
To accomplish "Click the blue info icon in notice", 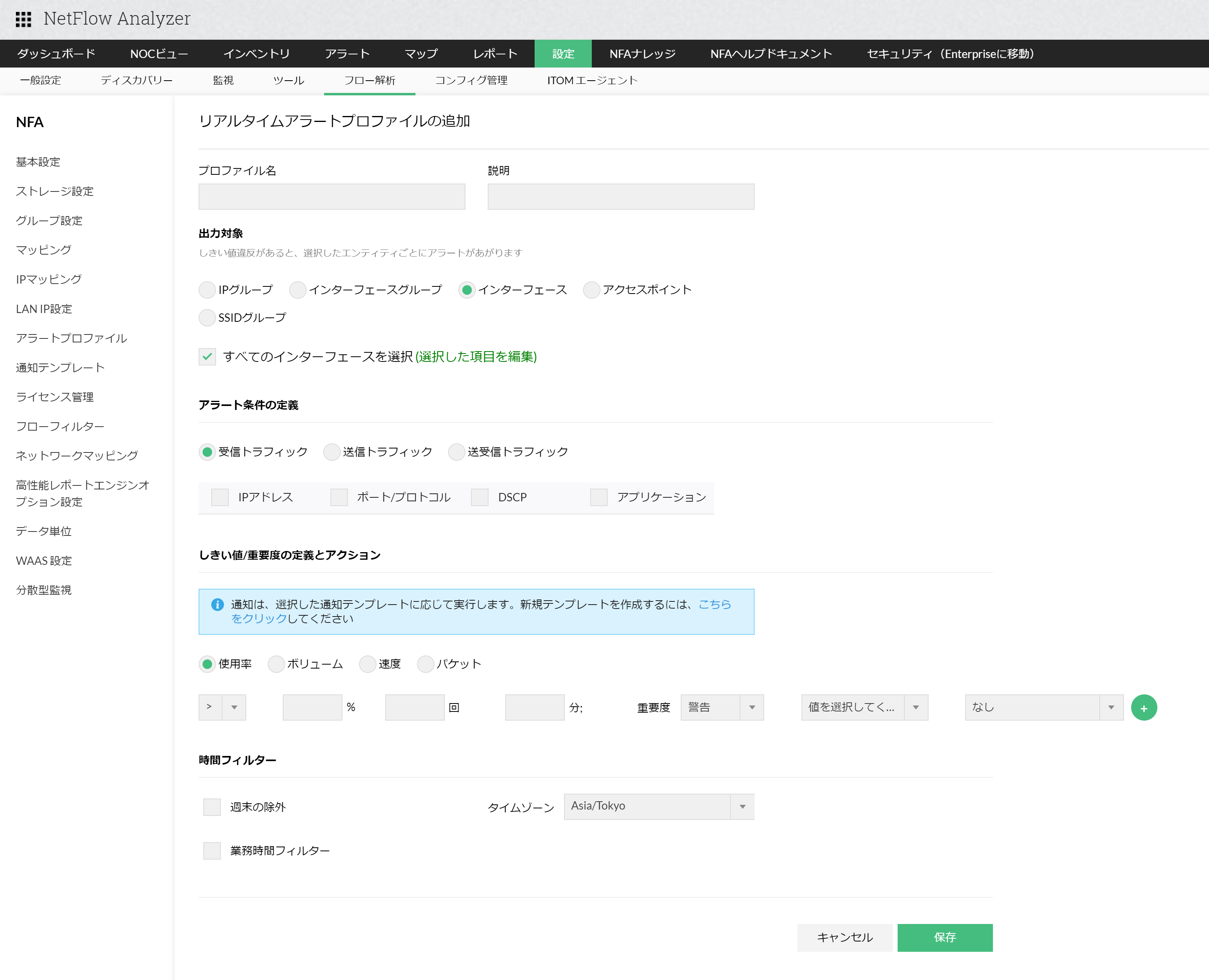I will (217, 605).
